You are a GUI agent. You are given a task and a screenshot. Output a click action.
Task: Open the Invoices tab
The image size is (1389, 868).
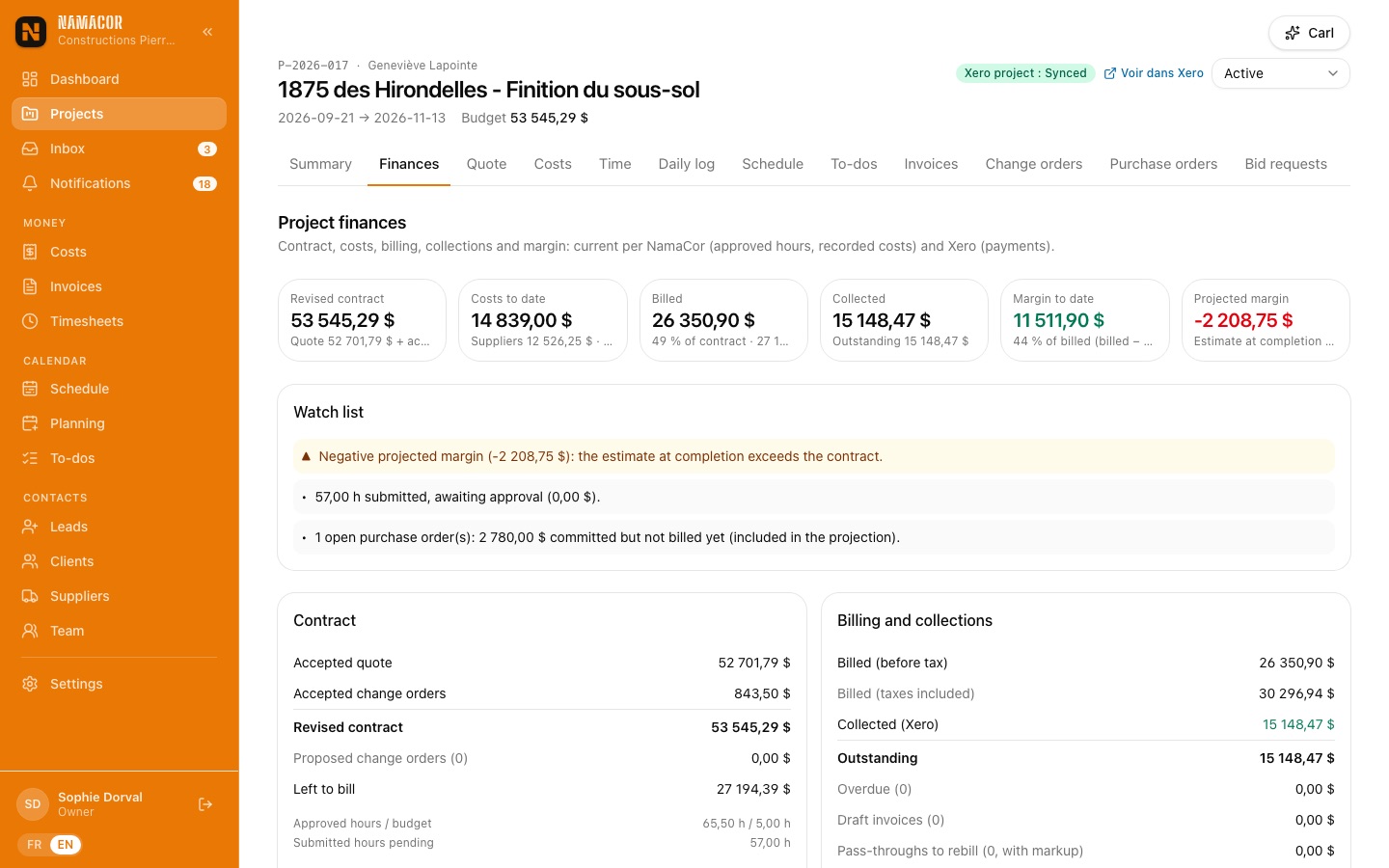click(931, 164)
